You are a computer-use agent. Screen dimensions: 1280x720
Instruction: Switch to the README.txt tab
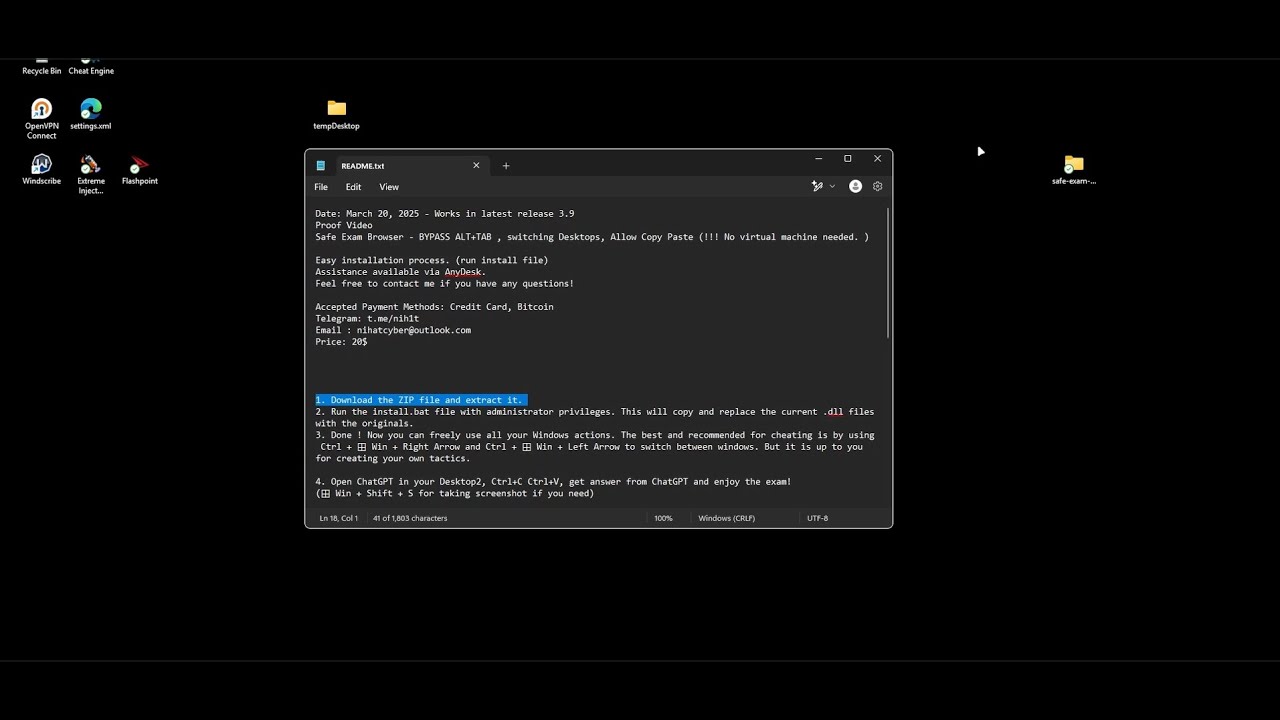point(398,166)
